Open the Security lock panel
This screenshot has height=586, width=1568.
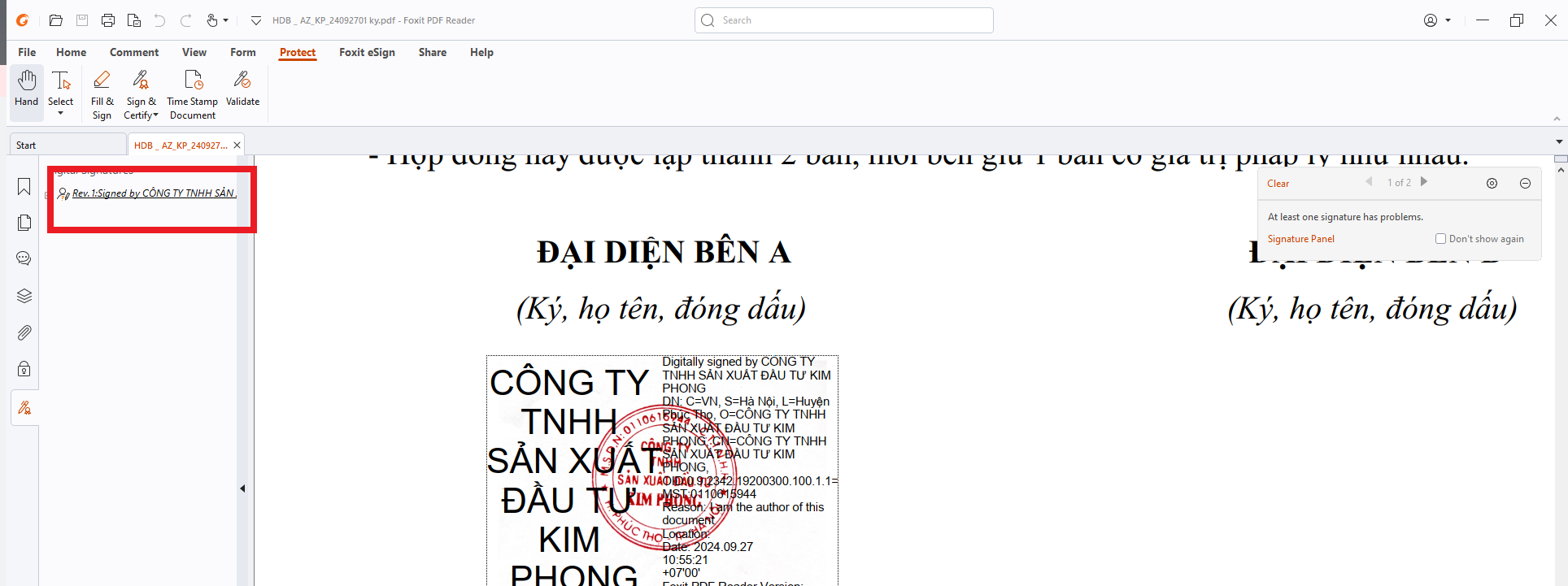[x=24, y=369]
